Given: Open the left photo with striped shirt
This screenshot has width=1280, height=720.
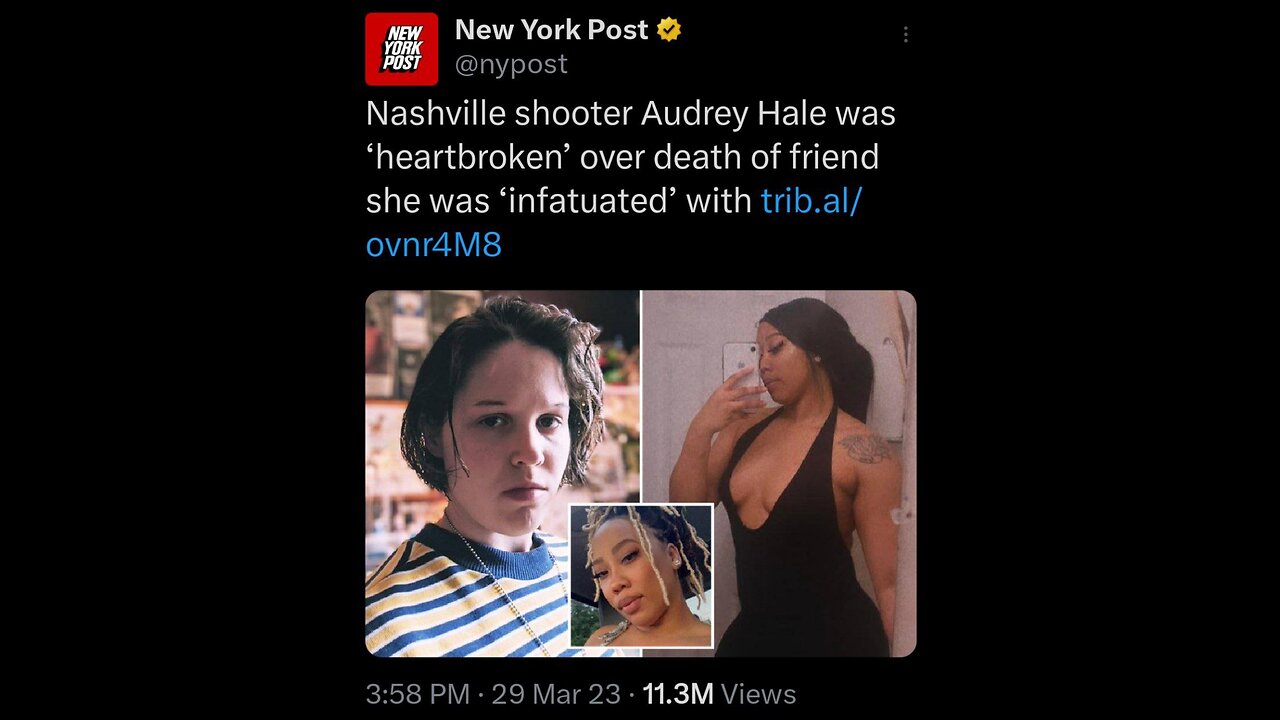Looking at the screenshot, I should (502, 473).
